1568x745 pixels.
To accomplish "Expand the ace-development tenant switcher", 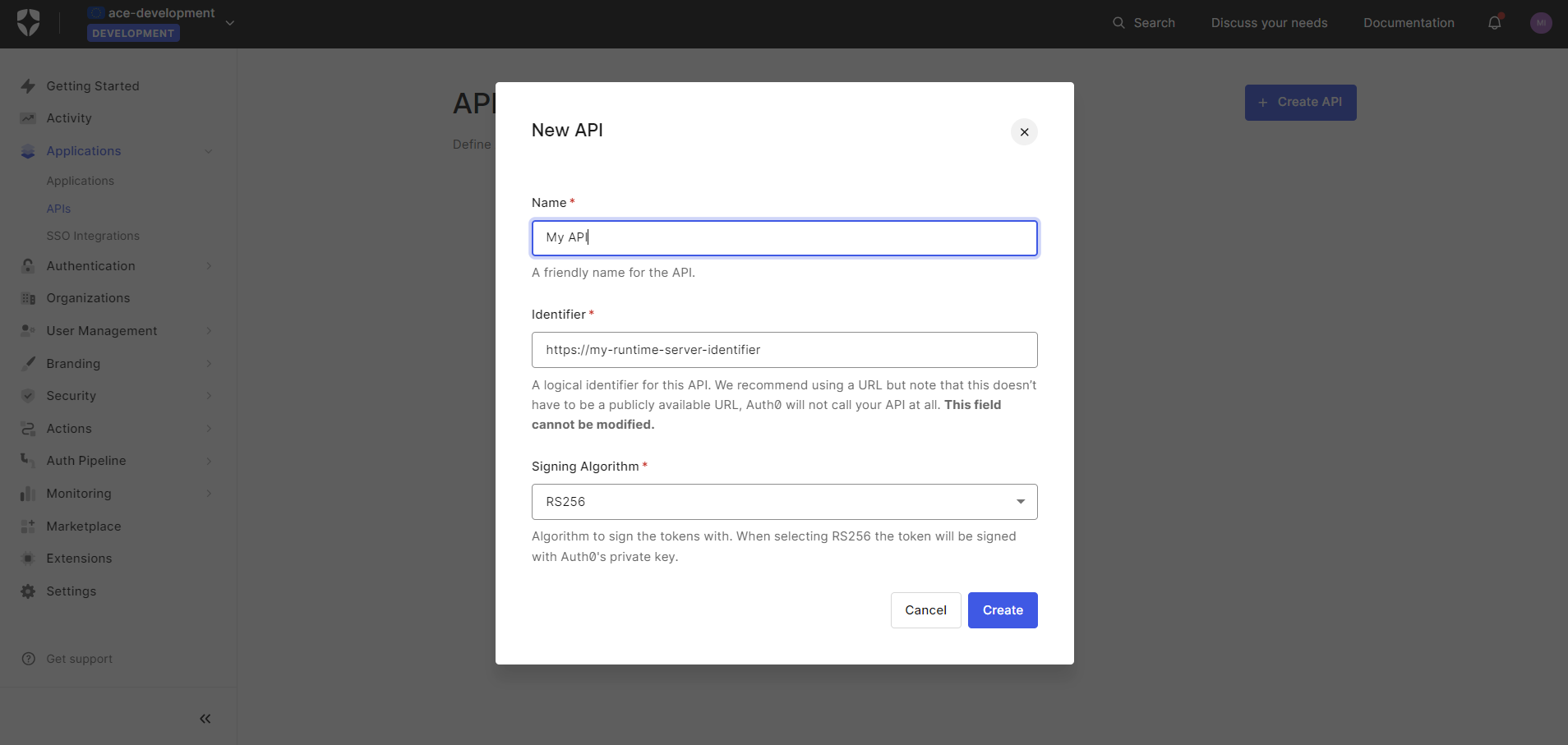I will (230, 23).
